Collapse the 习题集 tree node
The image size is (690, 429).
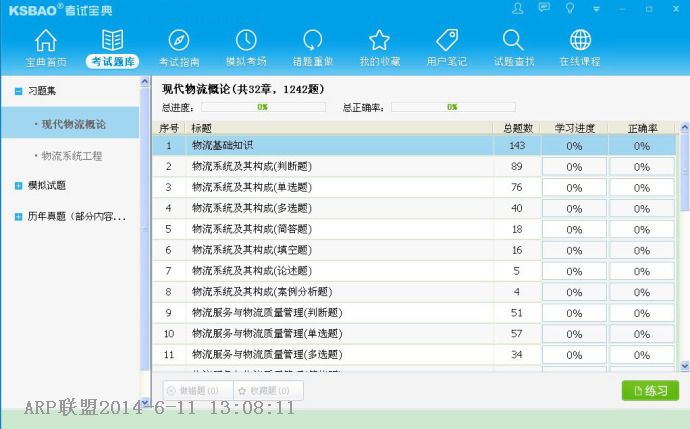(18, 91)
